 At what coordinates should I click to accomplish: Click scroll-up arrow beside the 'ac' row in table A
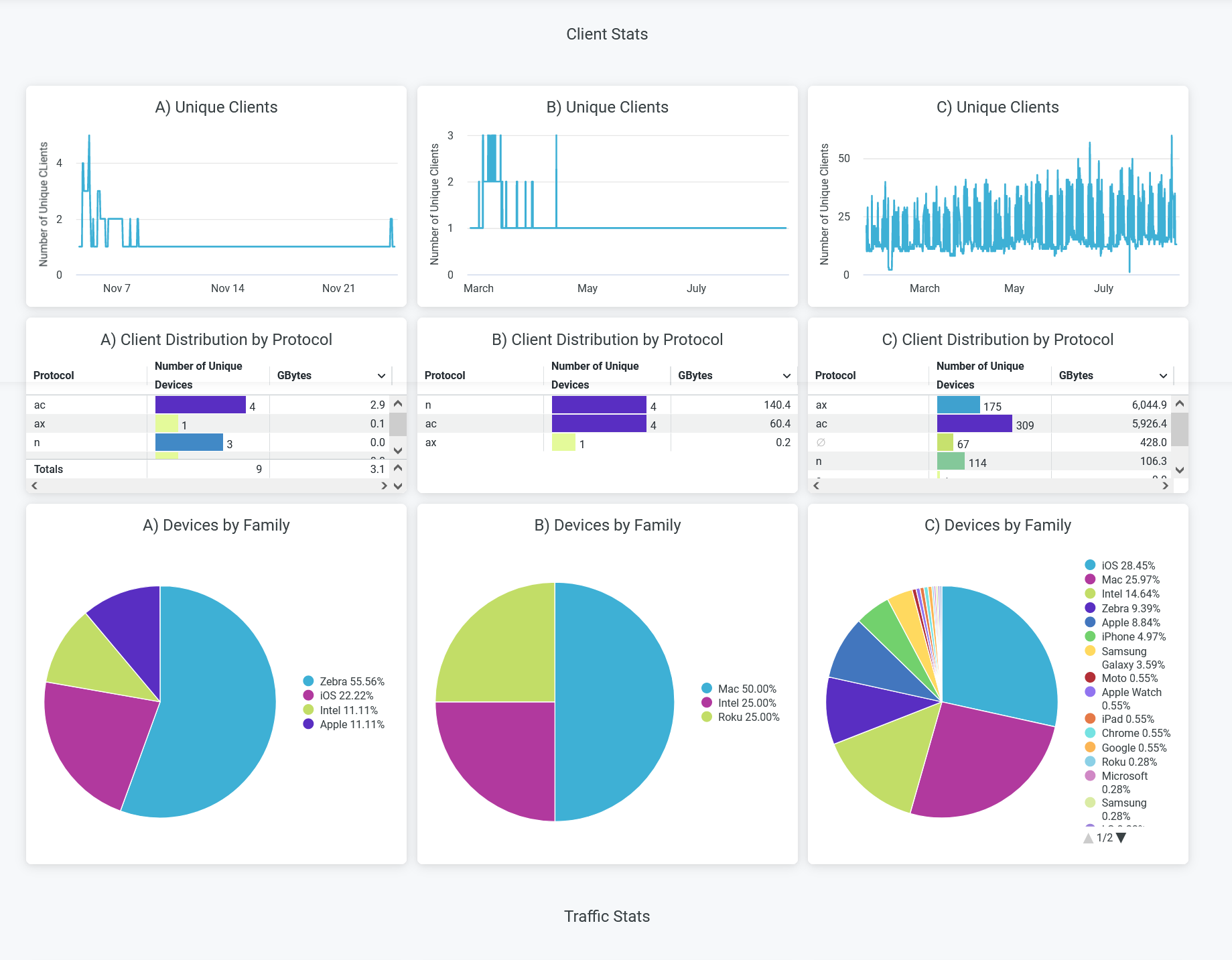click(x=398, y=404)
